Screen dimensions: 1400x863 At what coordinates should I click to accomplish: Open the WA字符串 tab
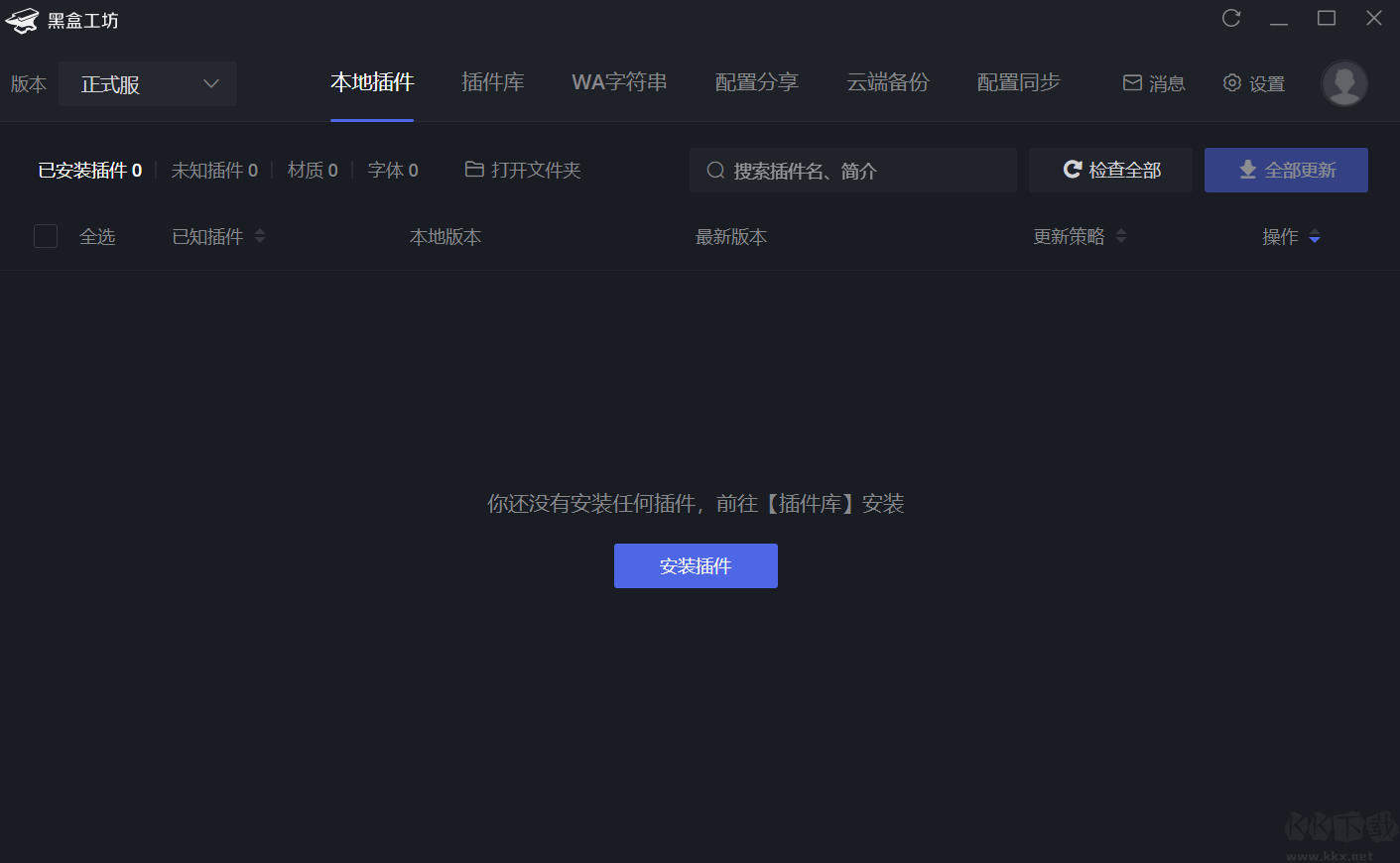pos(619,82)
